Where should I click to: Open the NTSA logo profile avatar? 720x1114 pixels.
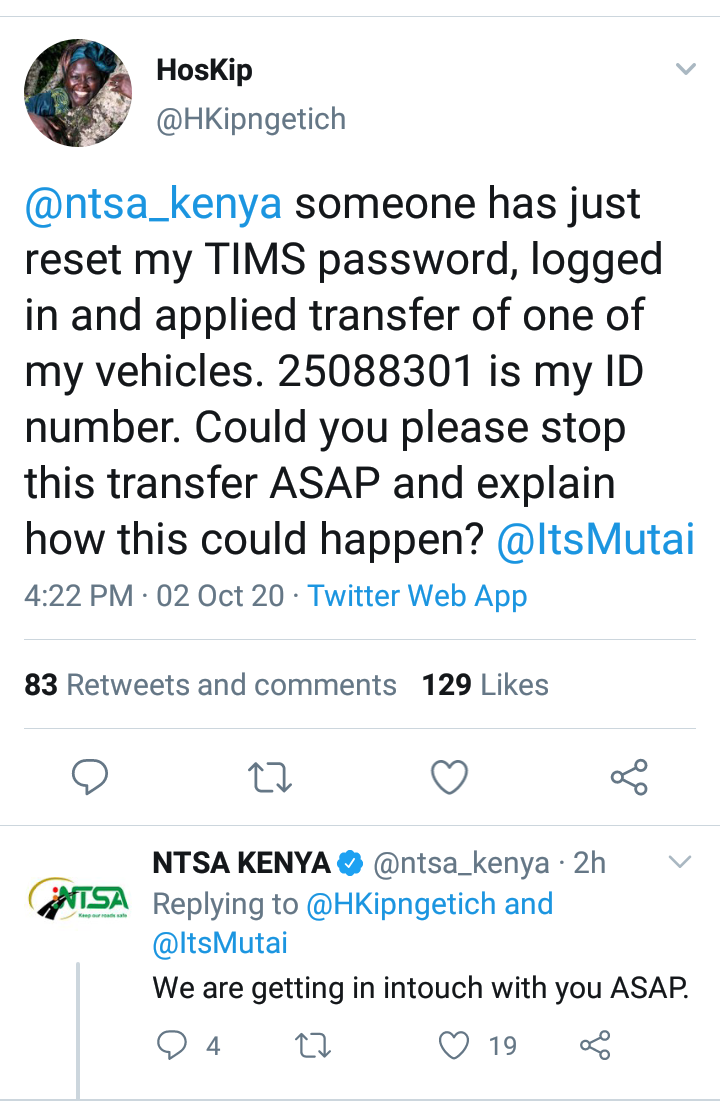pyautogui.click(x=78, y=898)
